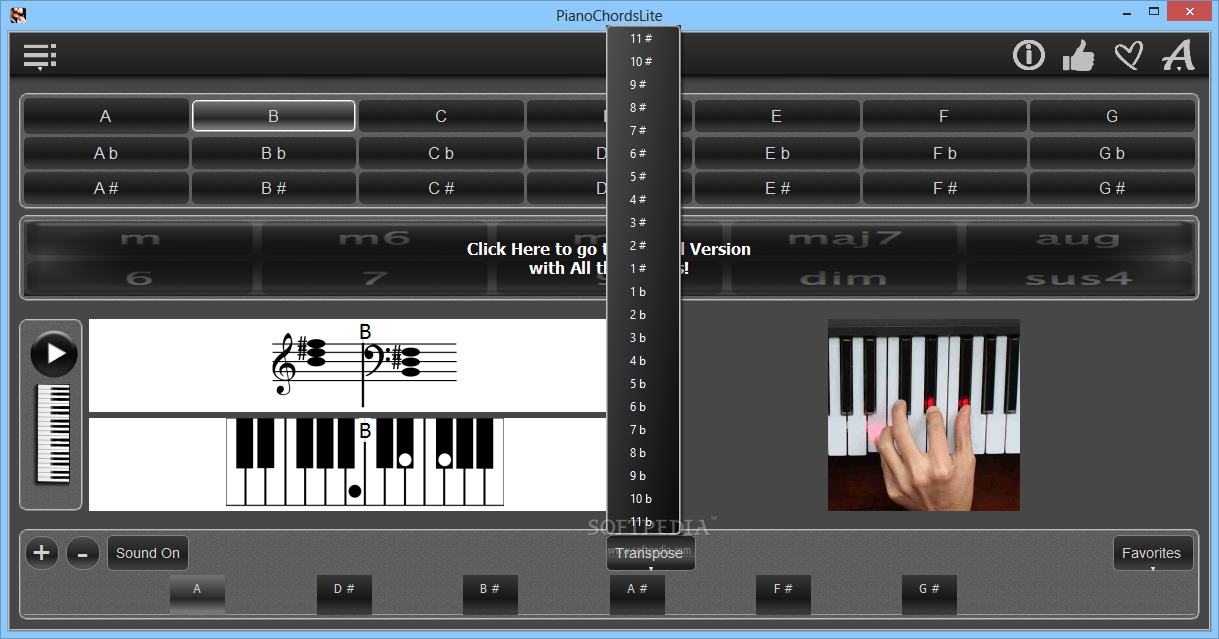Select the G # root note
Screen dimensions: 1219x639
click(1112, 188)
